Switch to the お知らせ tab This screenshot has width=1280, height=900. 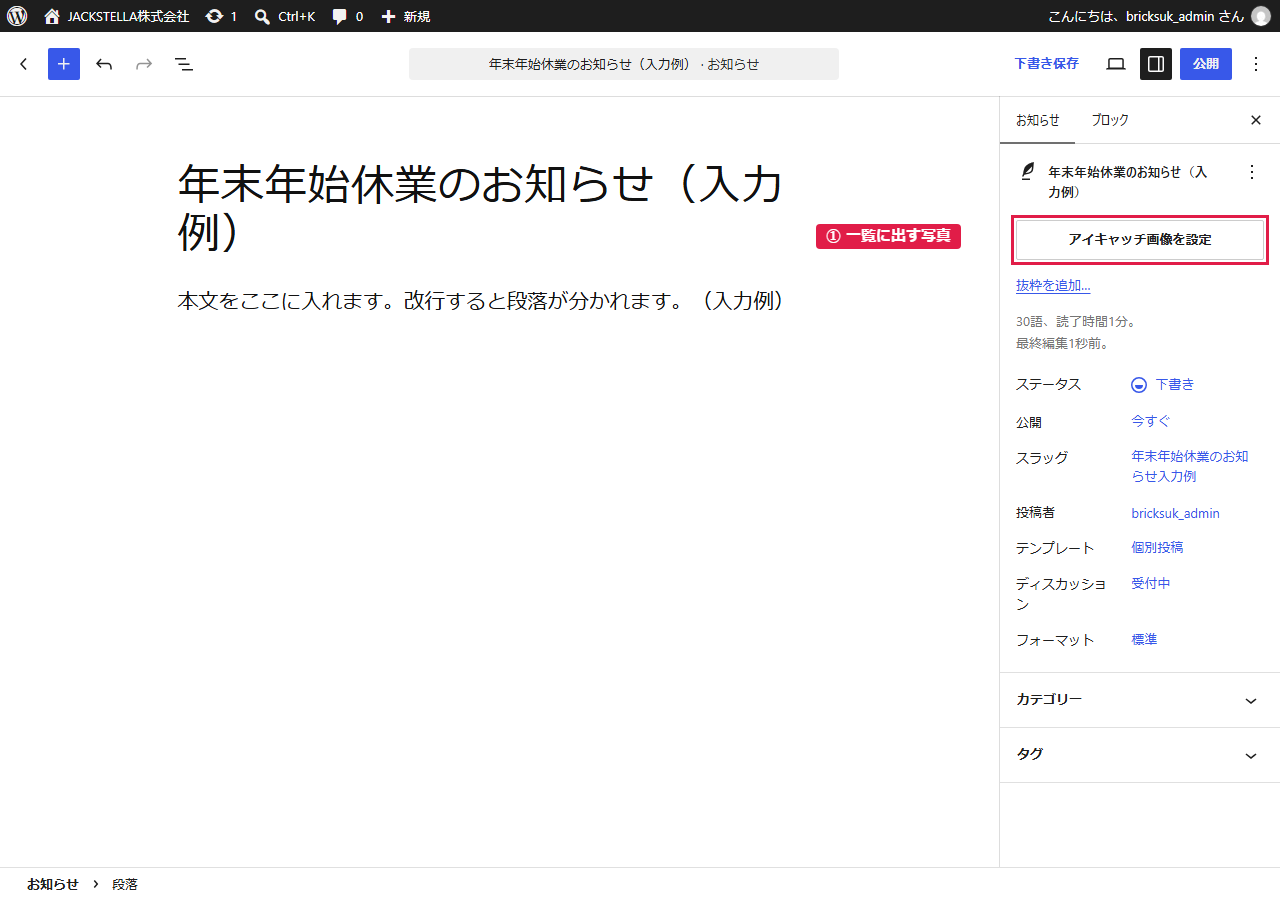(1037, 120)
